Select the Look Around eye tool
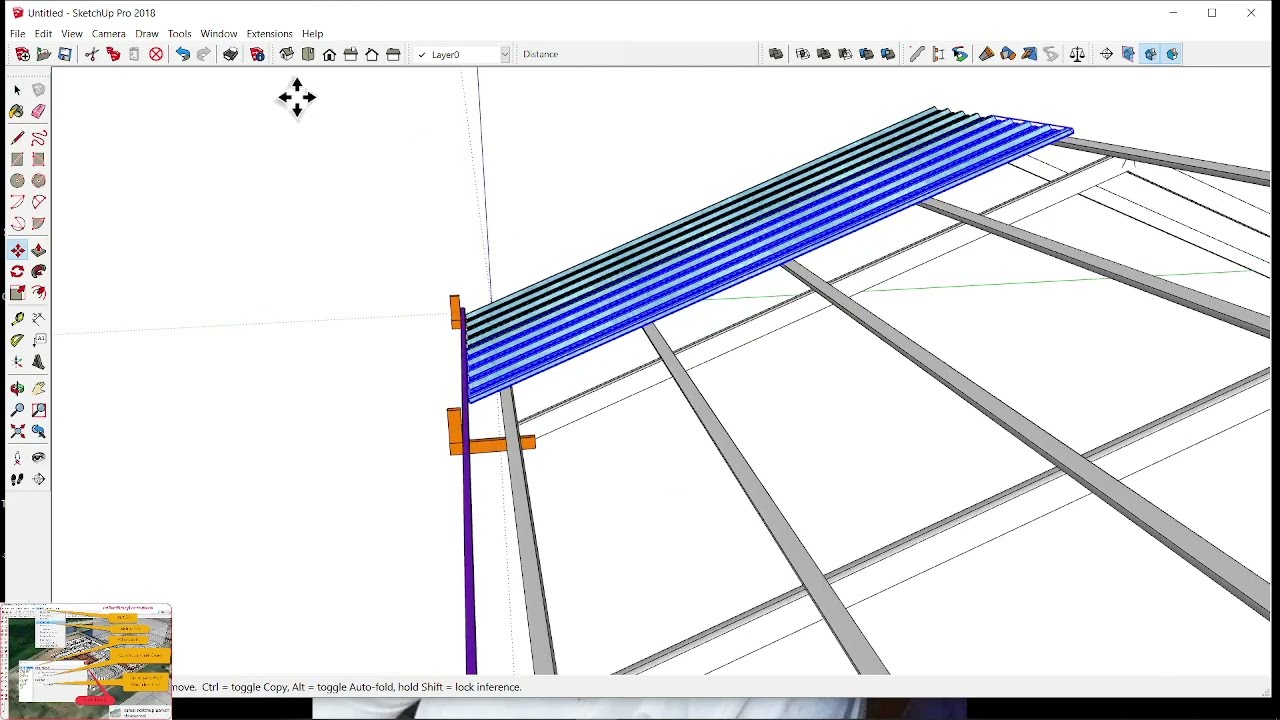1280x720 pixels. pyautogui.click(x=38, y=458)
